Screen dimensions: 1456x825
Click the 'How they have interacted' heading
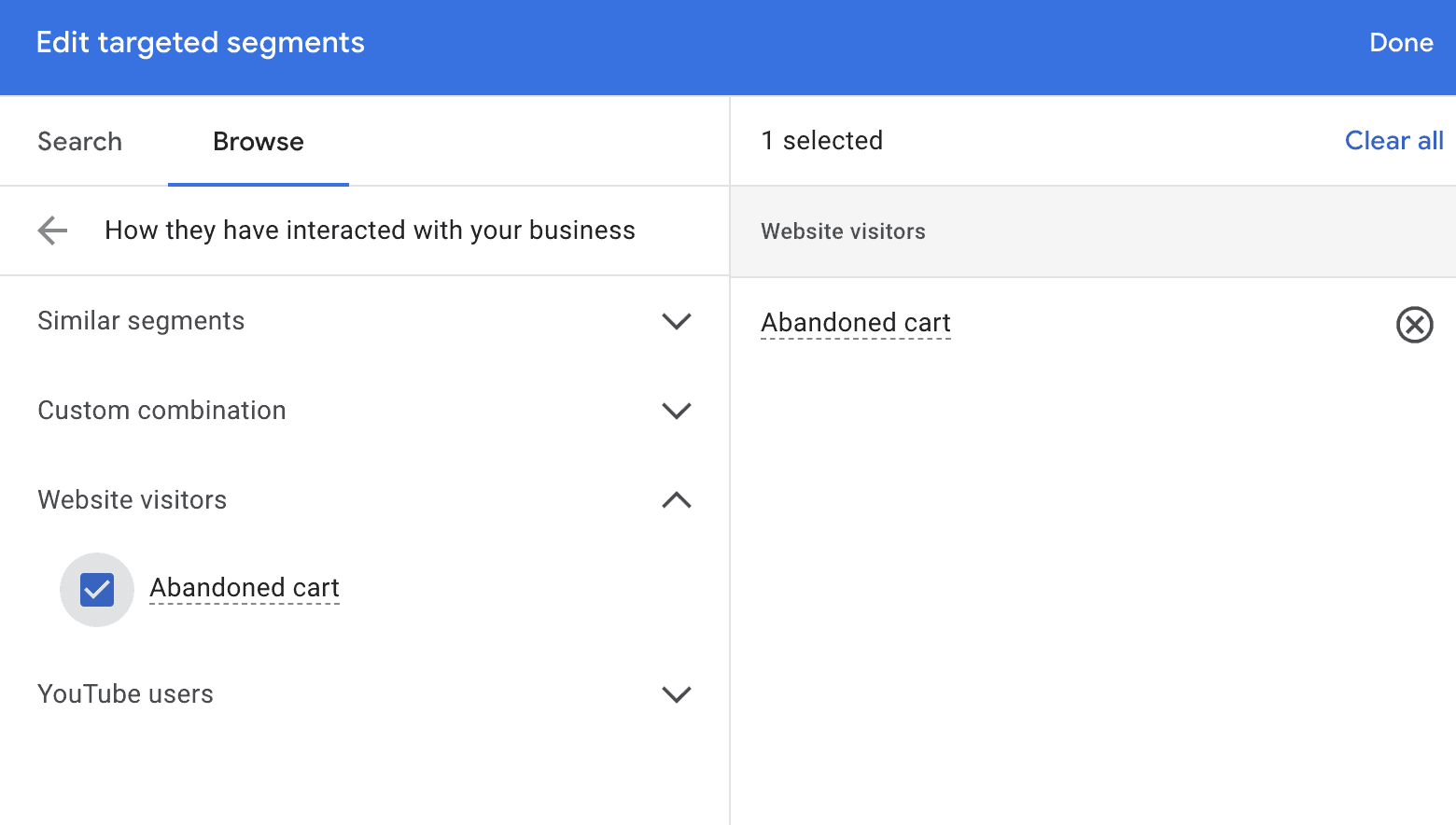[x=370, y=231]
